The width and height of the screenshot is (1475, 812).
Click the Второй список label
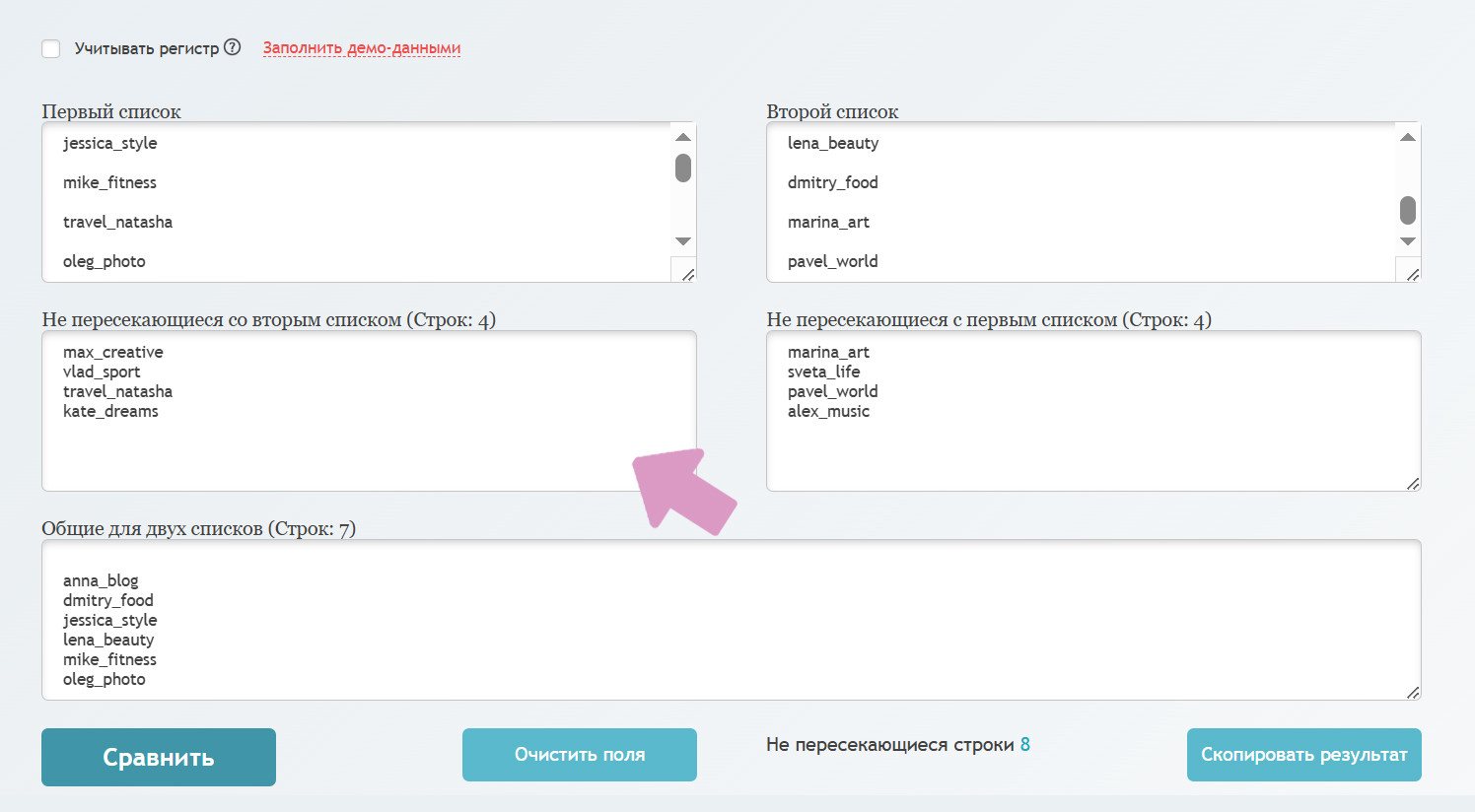tap(833, 111)
